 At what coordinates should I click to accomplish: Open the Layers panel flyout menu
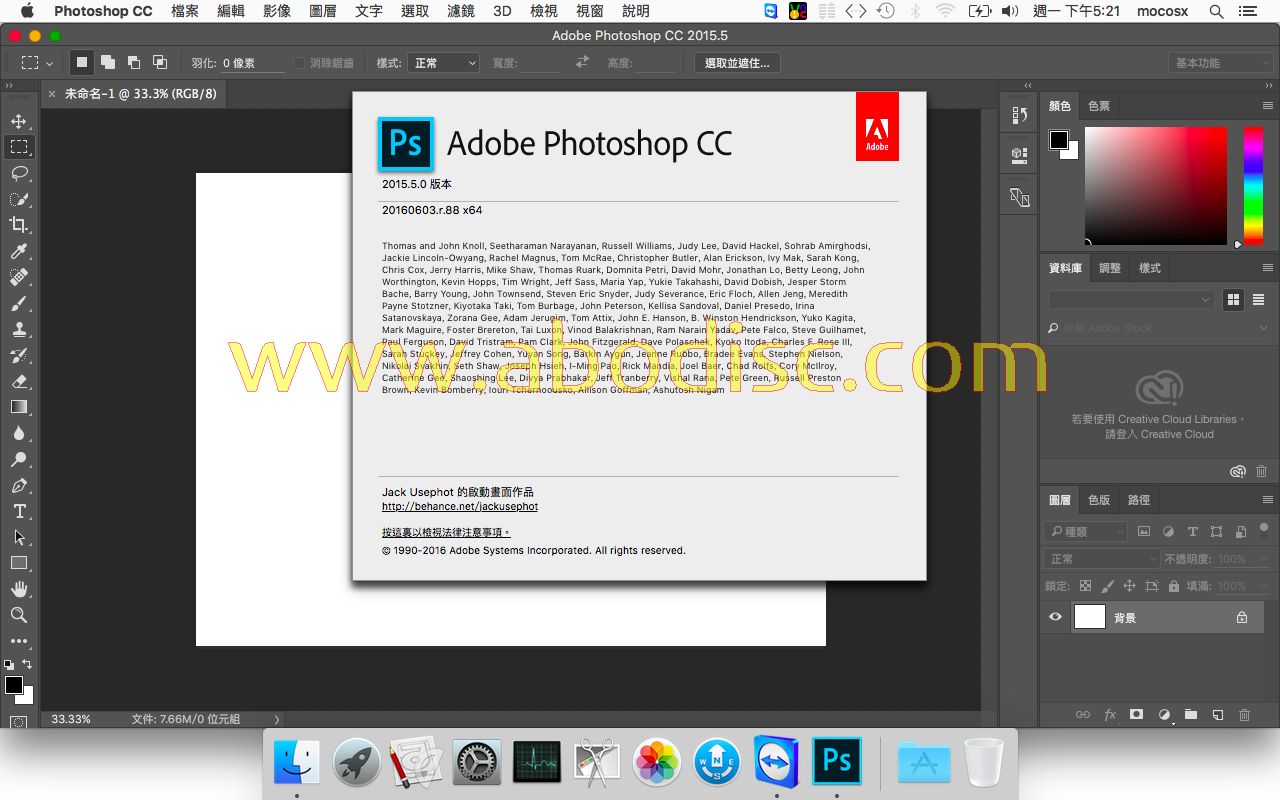coord(1268,500)
